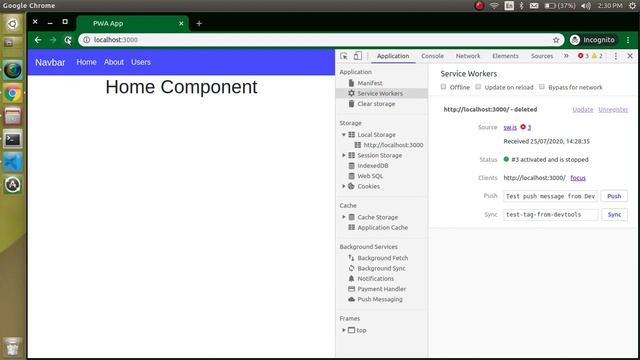The width and height of the screenshot is (640, 360).
Task: Show more DevTools tabs chevron
Action: tap(566, 56)
